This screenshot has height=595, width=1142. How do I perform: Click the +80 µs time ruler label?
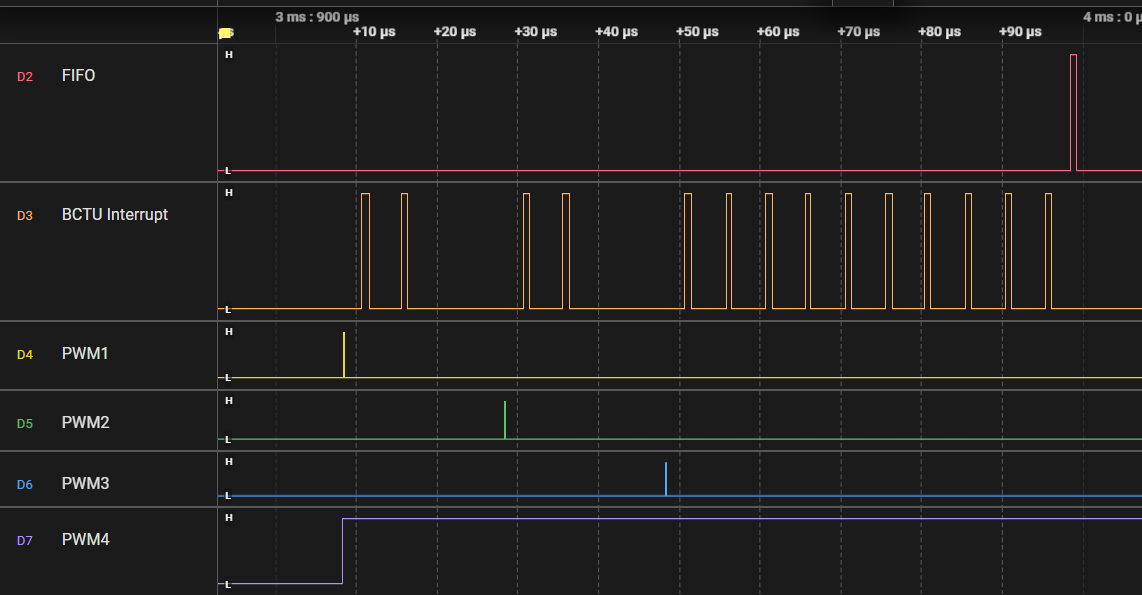940,32
